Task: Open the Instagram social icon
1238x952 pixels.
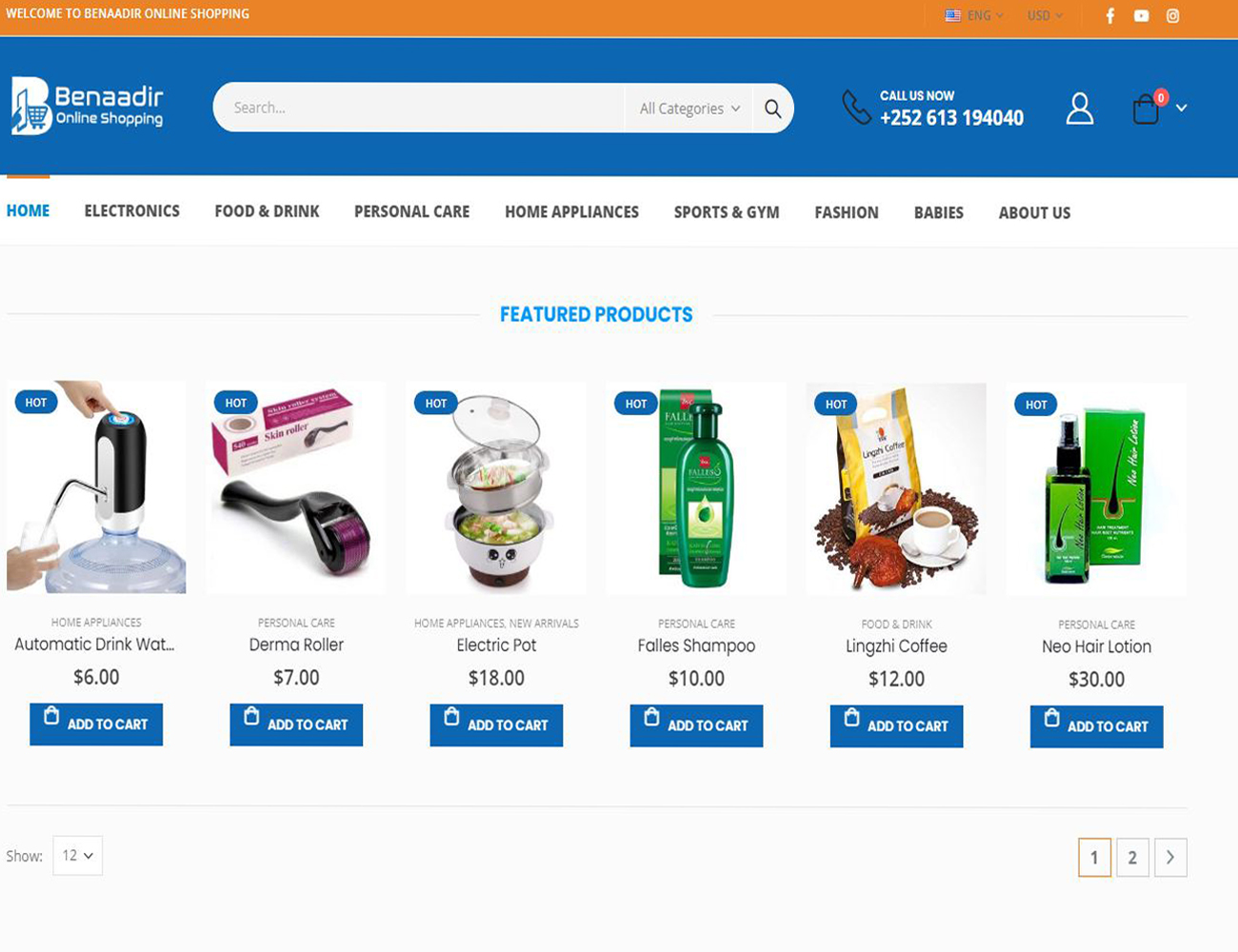Action: click(1173, 16)
